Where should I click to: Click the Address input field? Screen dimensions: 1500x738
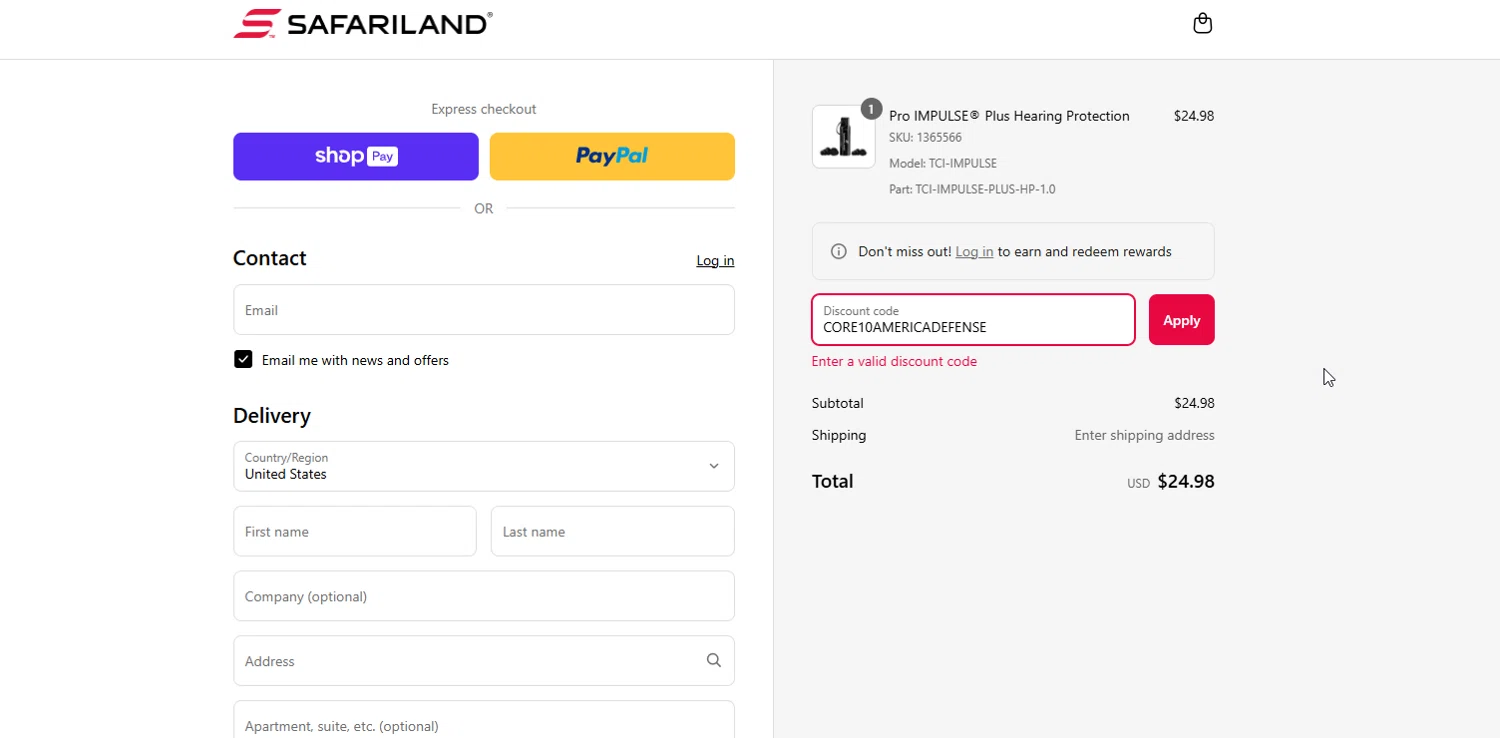[465, 661]
